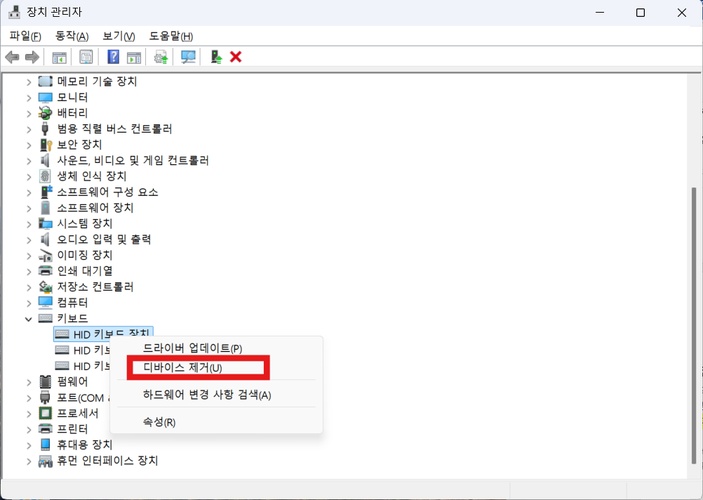Scan for hardware changes monitor icon

(x=188, y=57)
